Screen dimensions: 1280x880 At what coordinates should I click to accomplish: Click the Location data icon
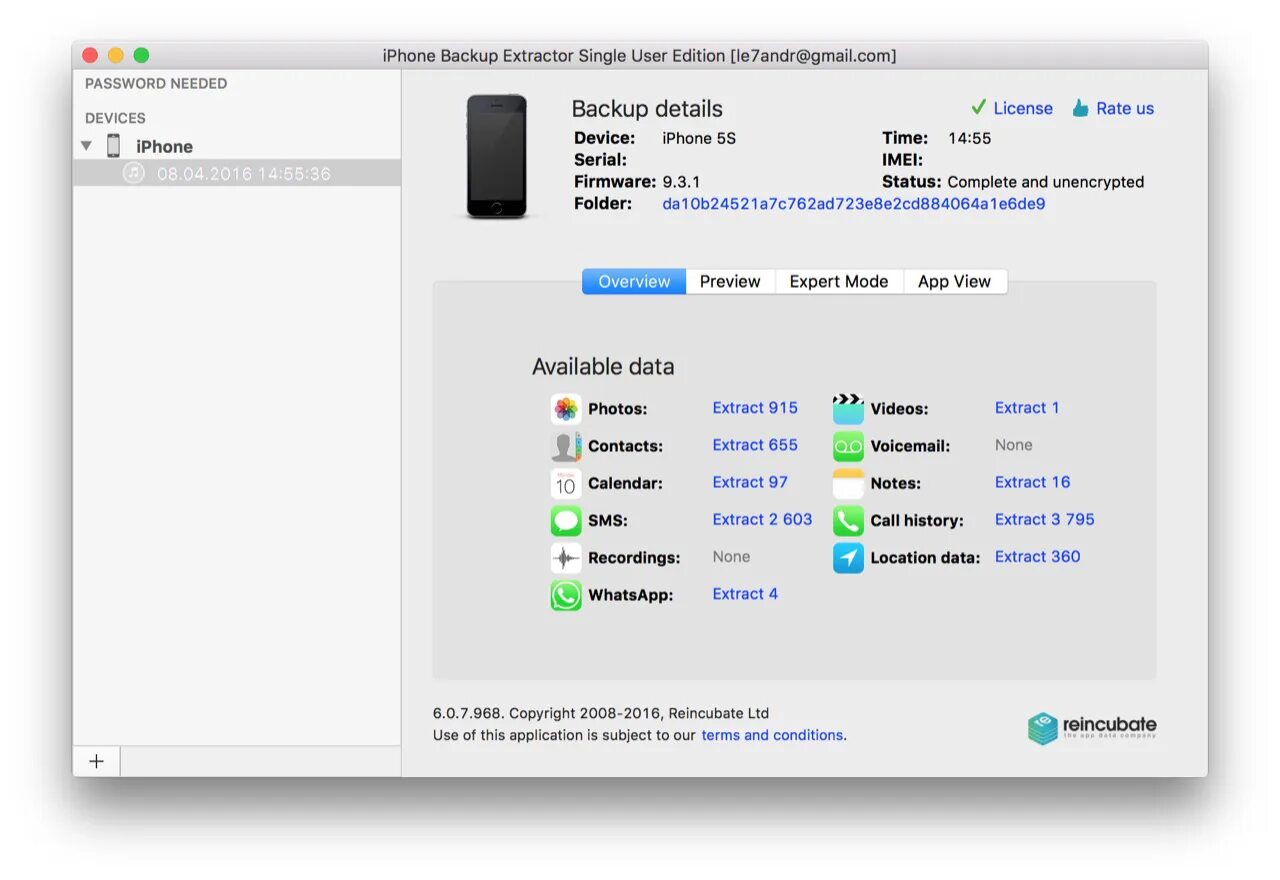847,558
